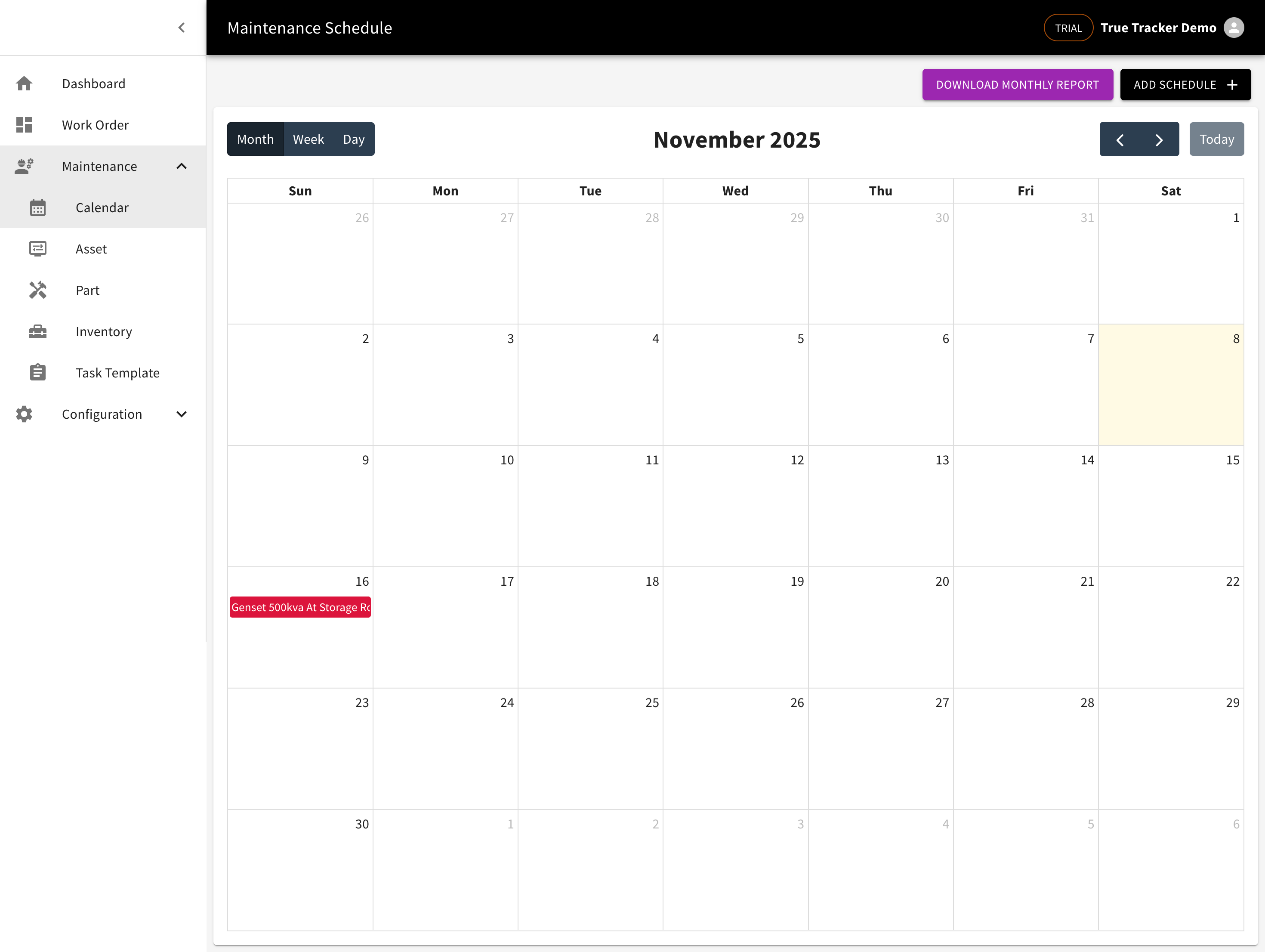Click the Task Template clipboard icon
This screenshot has height=952, width=1265.
[x=38, y=372]
